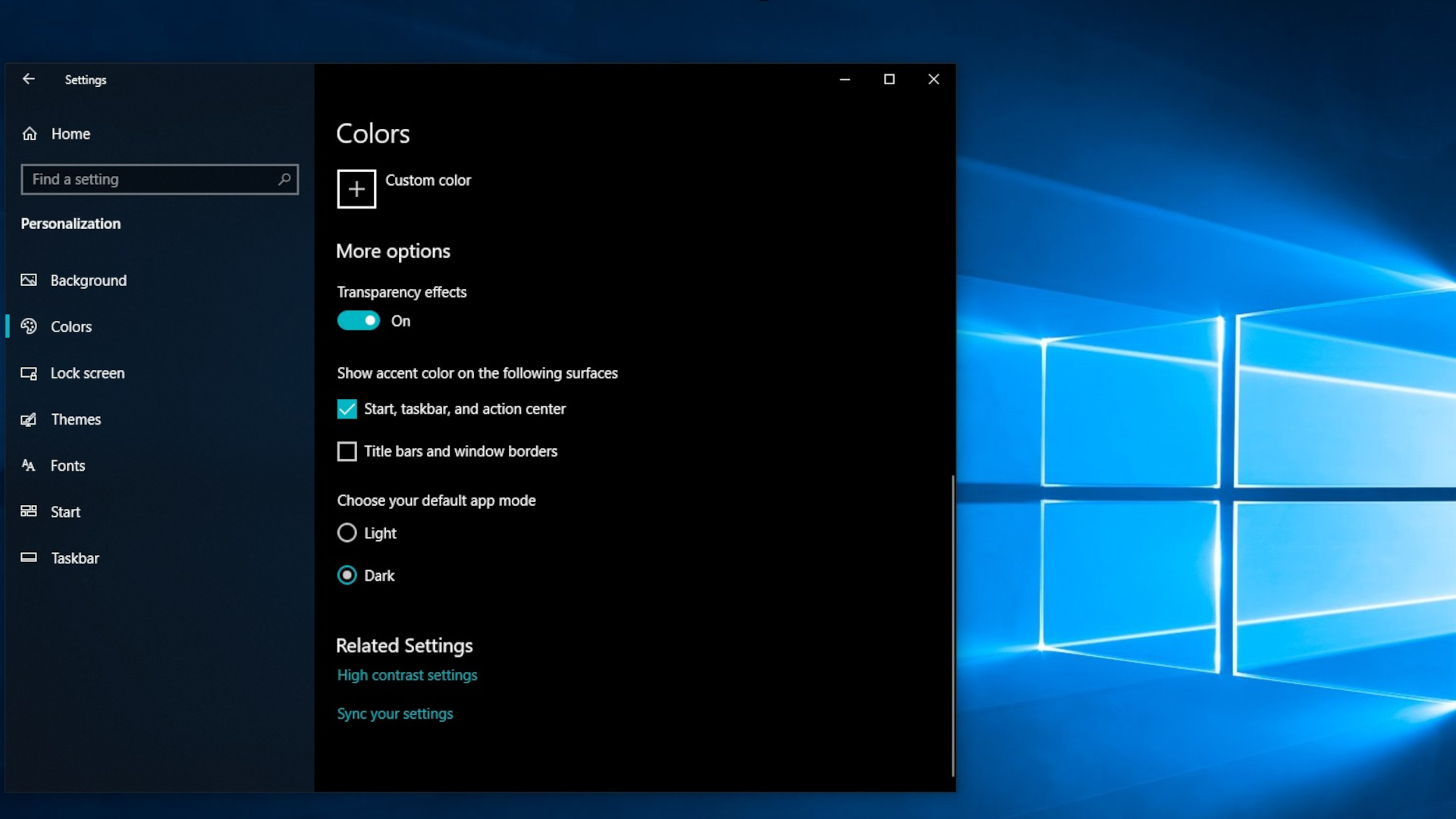1456x819 pixels.
Task: Click the Fonts icon
Action: (29, 466)
